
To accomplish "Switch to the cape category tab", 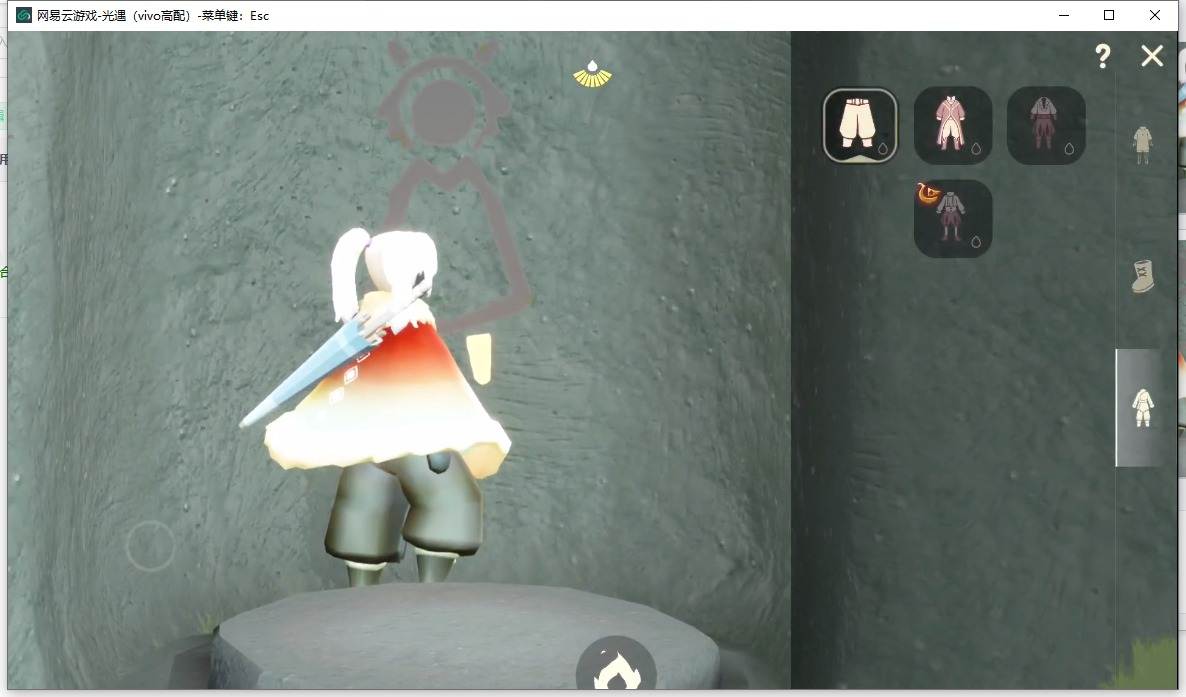I will [x=1142, y=145].
